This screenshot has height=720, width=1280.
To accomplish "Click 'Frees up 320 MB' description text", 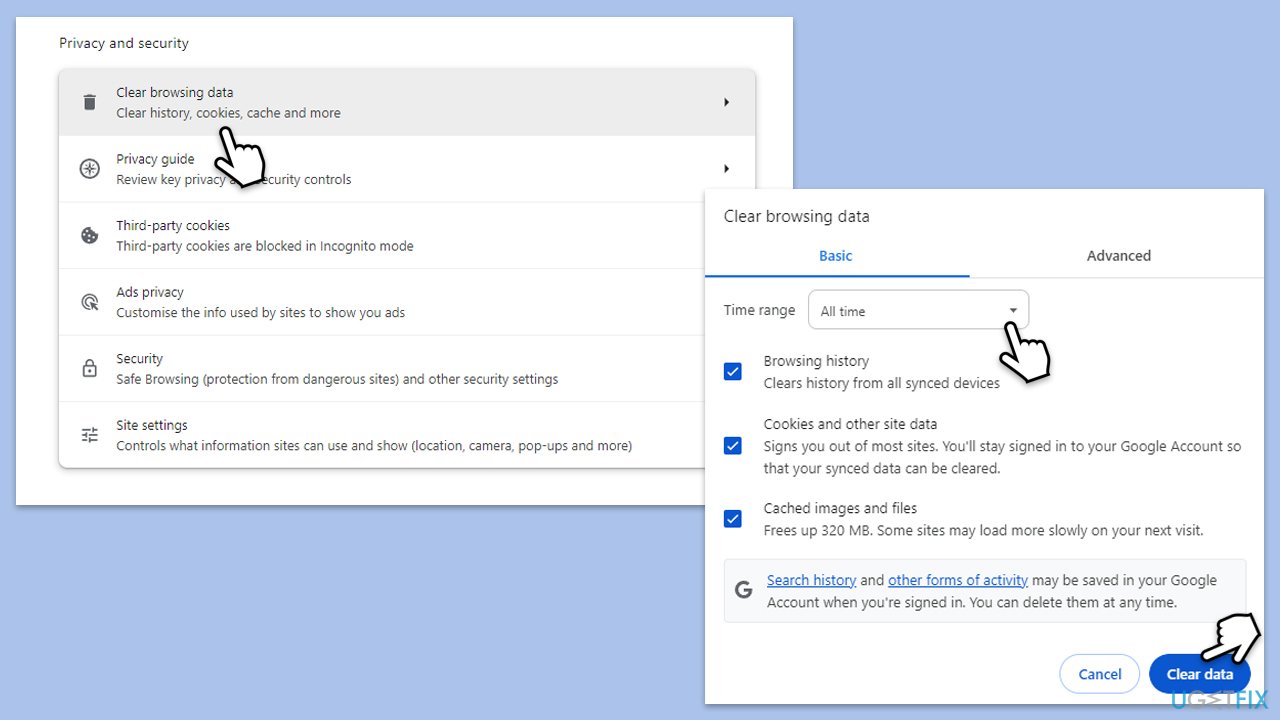I will pos(983,530).
